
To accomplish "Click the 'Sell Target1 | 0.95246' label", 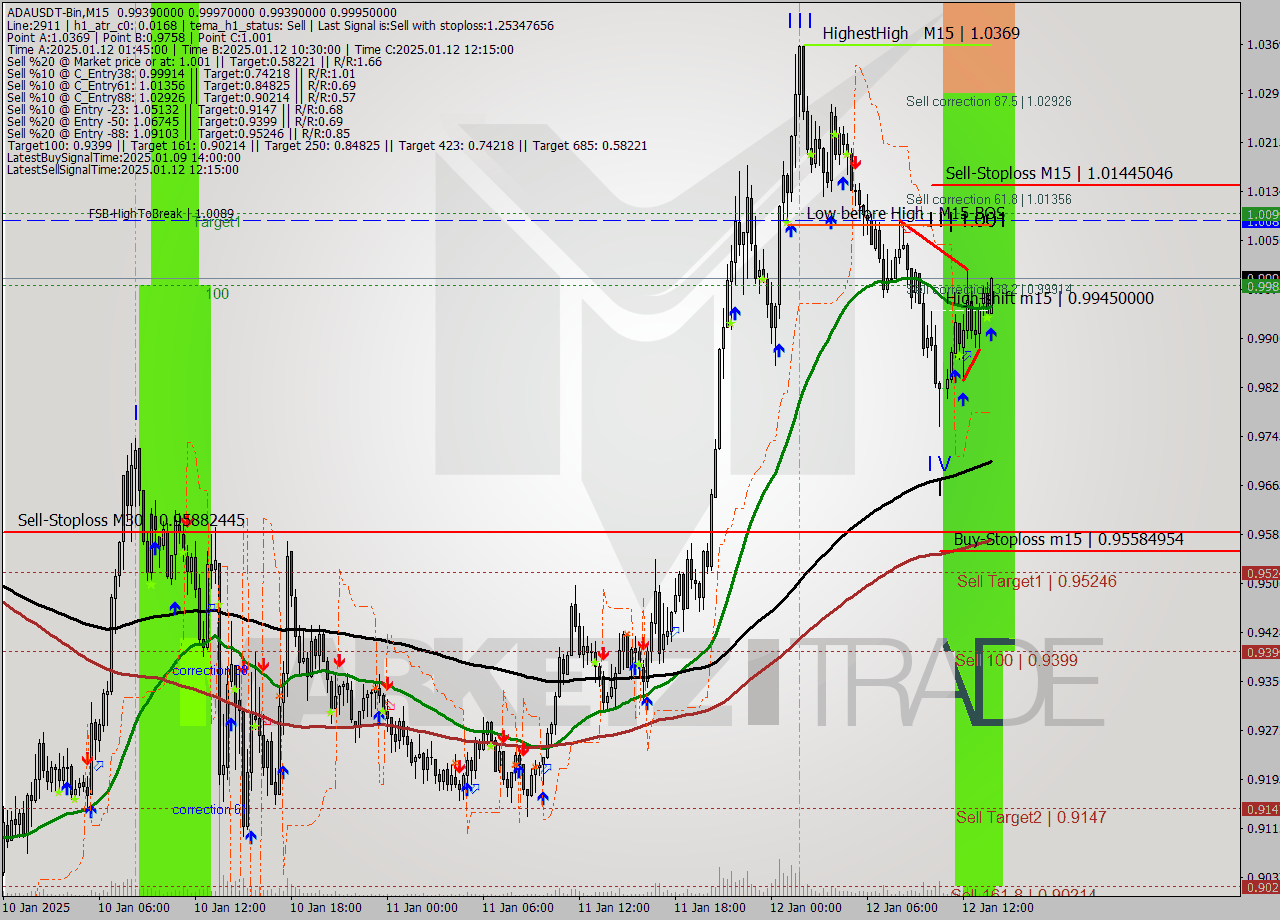I will tap(1036, 581).
